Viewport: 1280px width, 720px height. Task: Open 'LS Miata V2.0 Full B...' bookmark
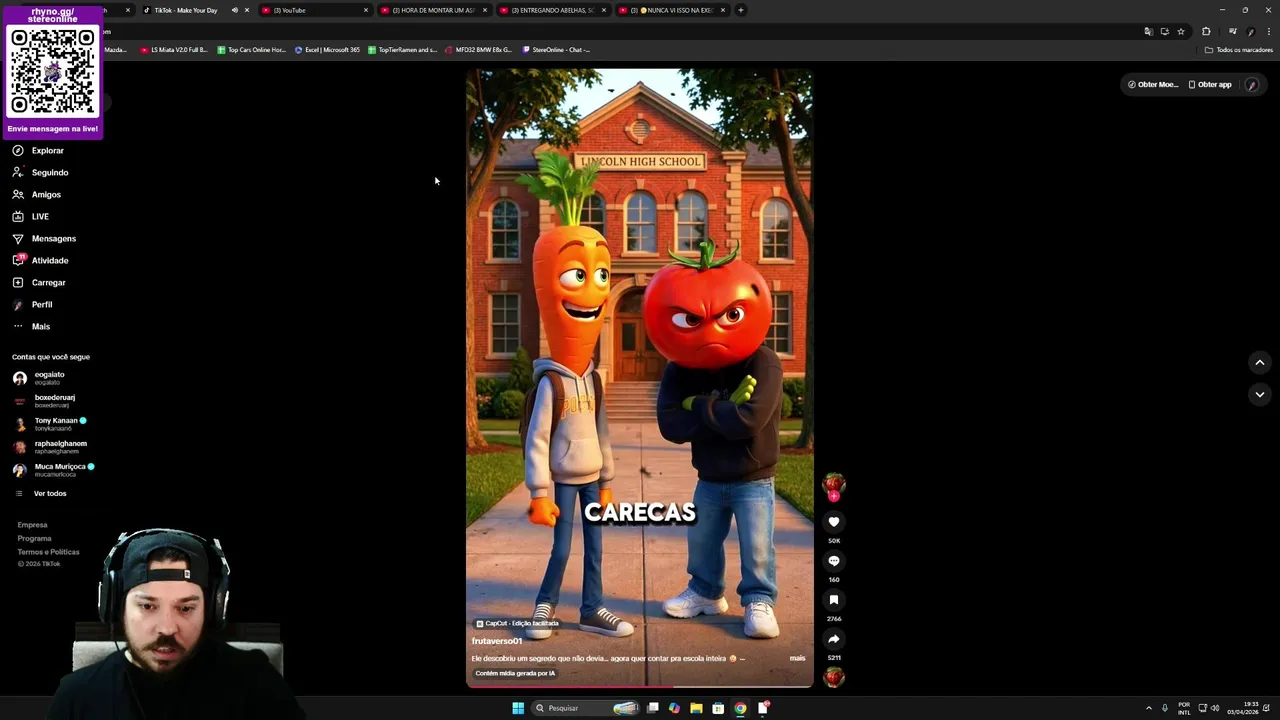(x=174, y=49)
